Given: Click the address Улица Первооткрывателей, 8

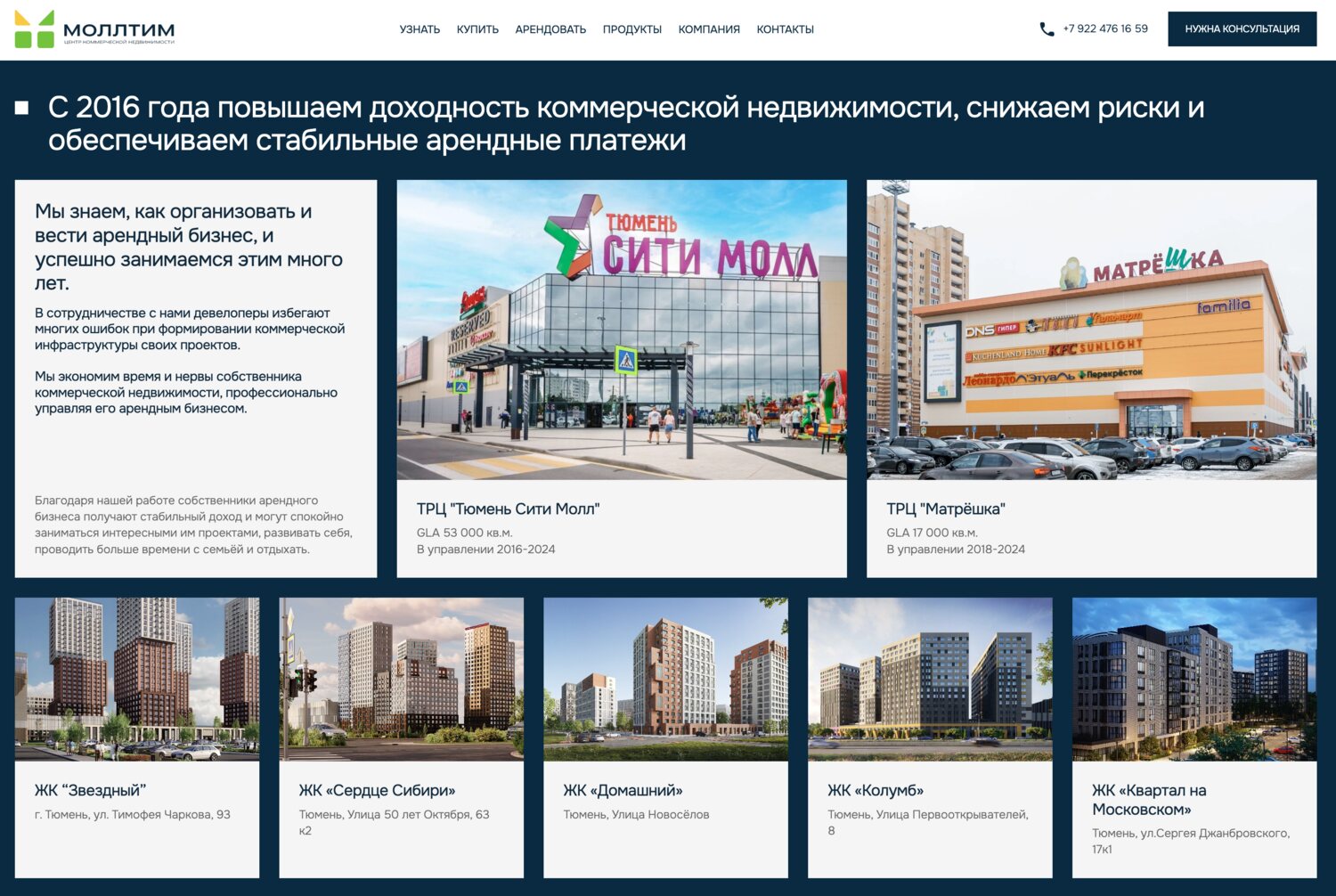Looking at the screenshot, I should [928, 822].
